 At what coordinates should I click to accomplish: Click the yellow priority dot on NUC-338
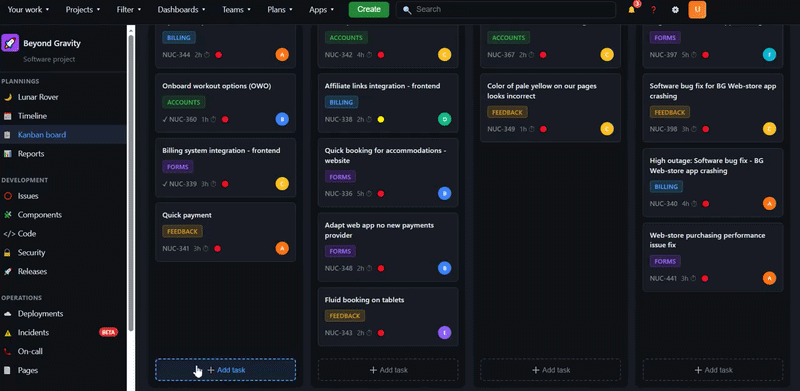coord(381,119)
